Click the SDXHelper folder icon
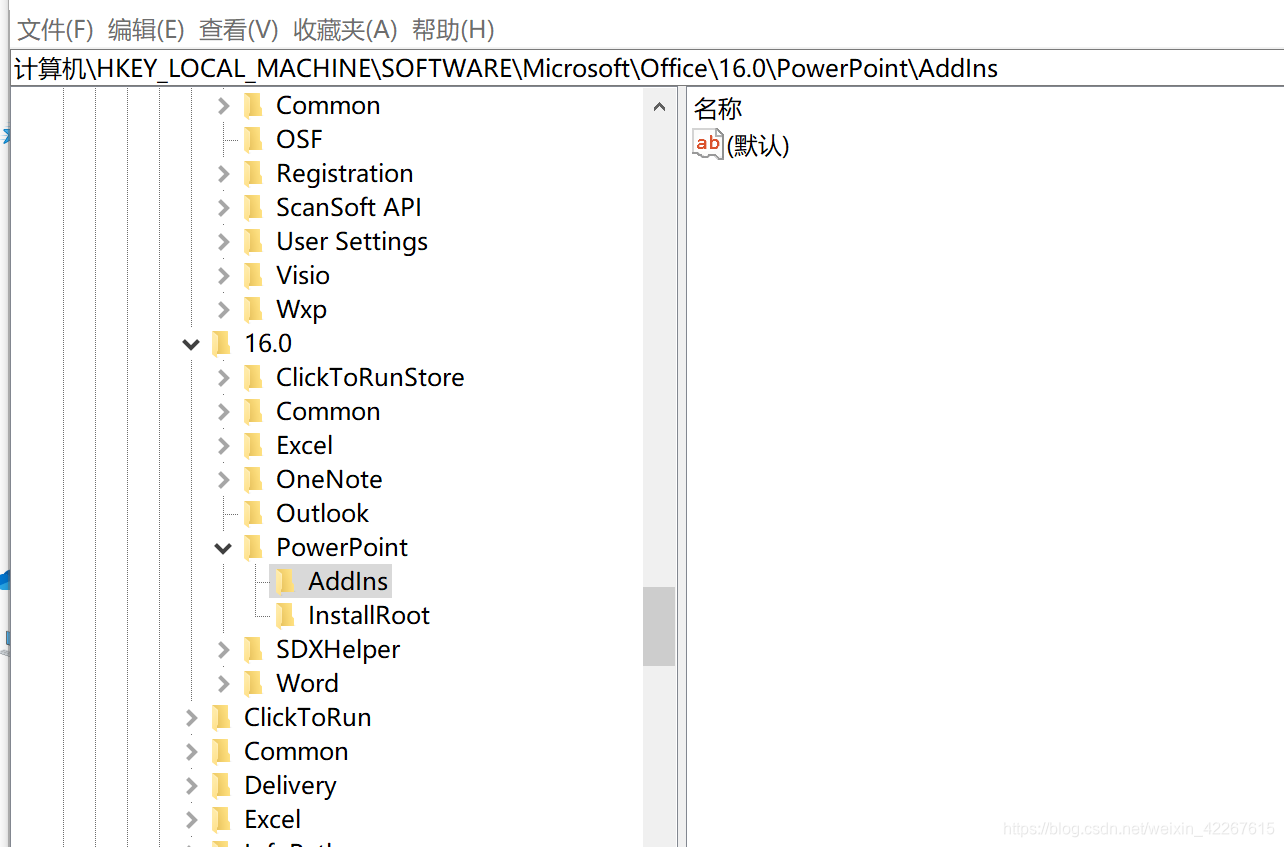This screenshot has width=1284, height=847. 253,649
